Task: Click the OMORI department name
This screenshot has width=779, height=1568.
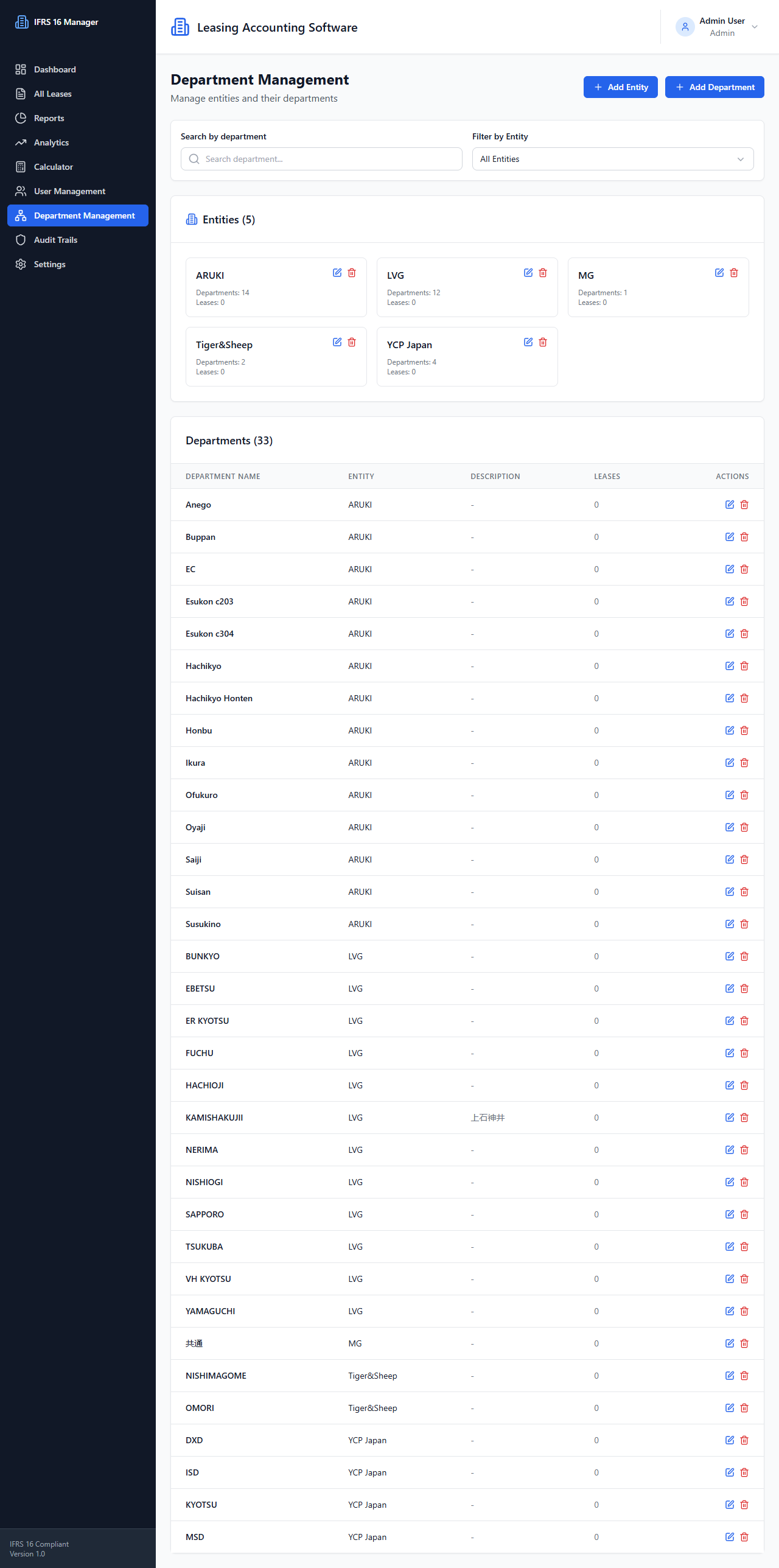Action: [200, 1408]
